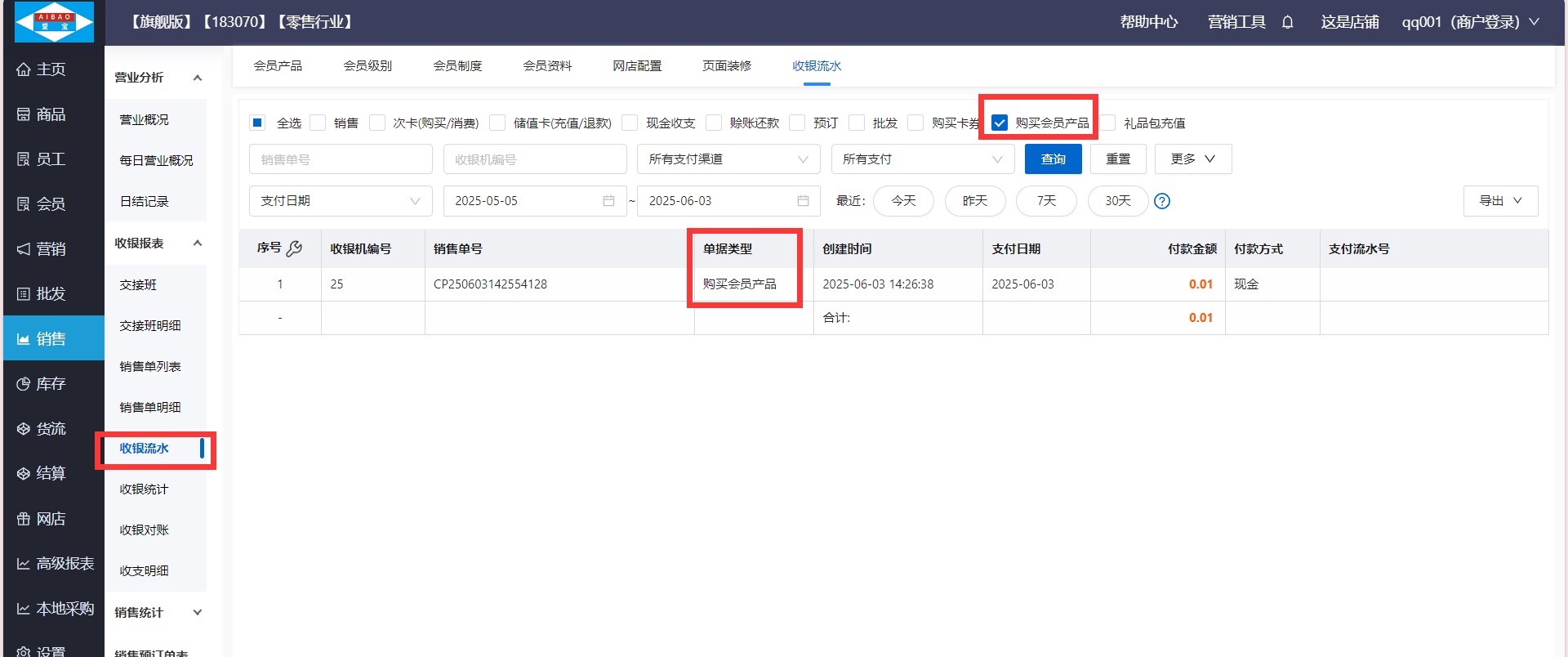The image size is (1568, 657).
Task: Open calendar picker for end date 2025-06-03
Action: 803,201
